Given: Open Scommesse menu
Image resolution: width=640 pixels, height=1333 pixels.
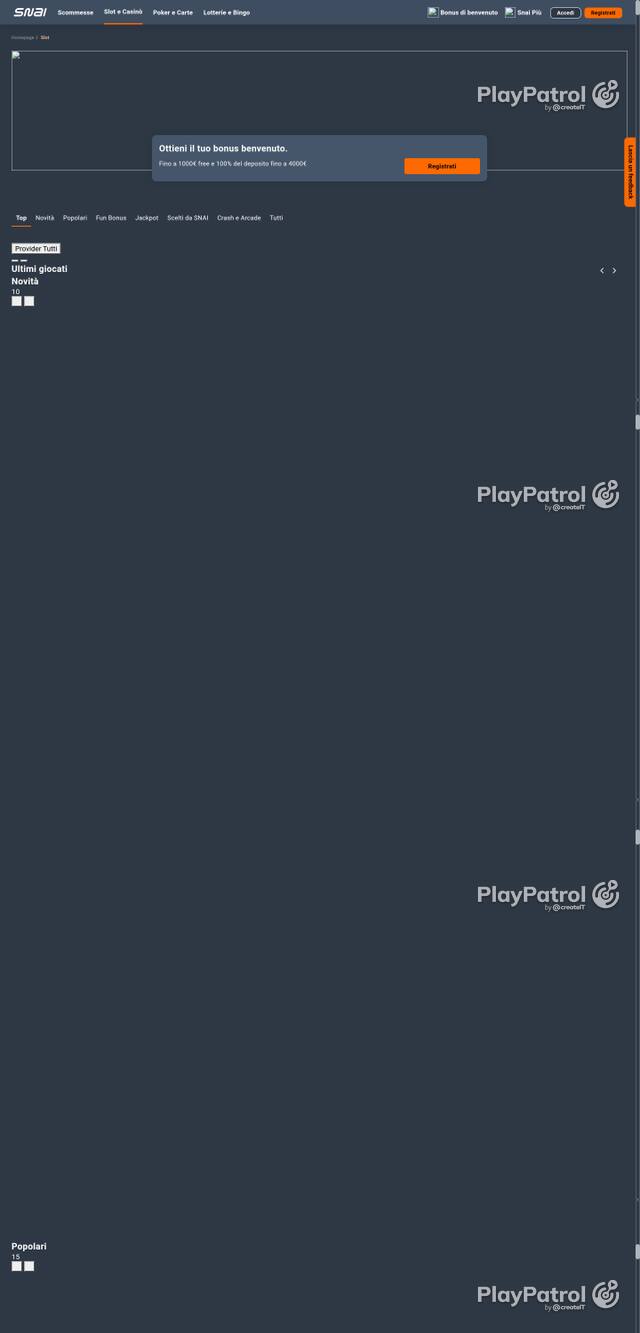Looking at the screenshot, I should click(75, 12).
